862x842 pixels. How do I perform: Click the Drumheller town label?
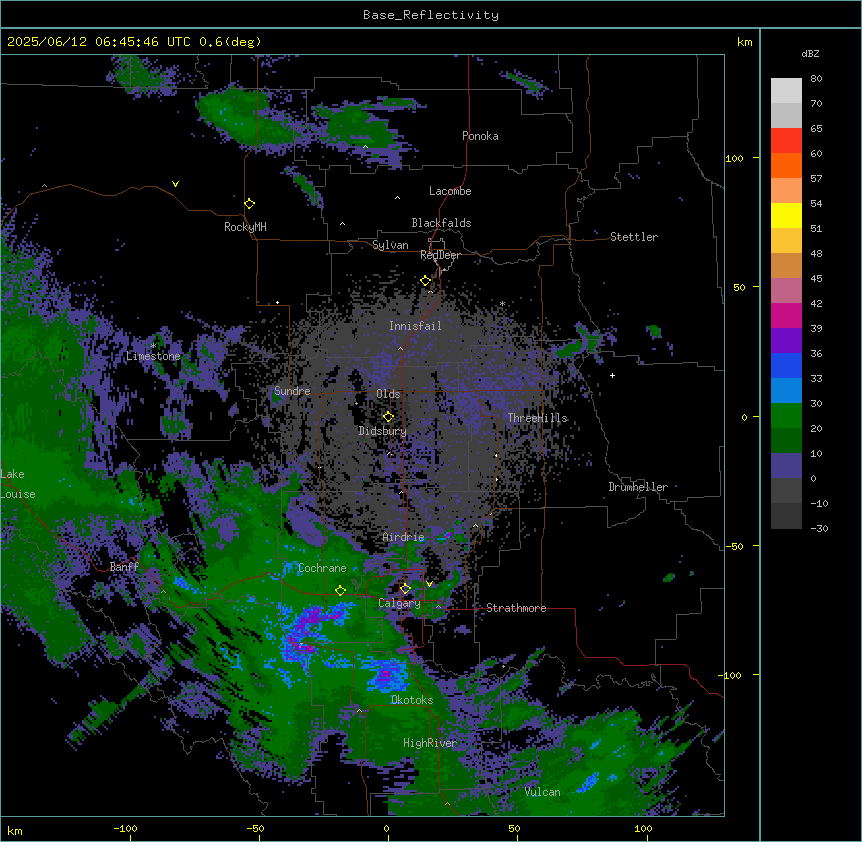(x=638, y=487)
